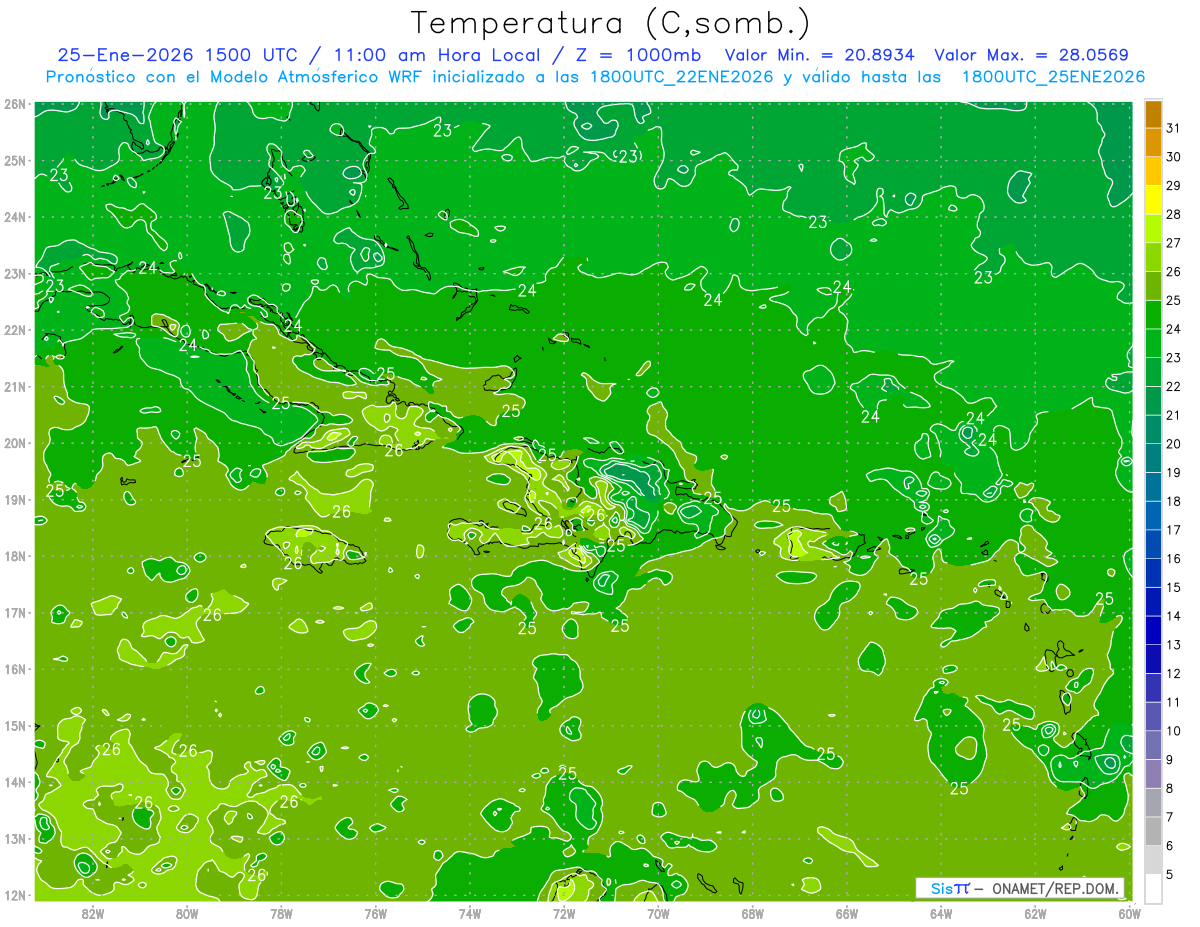Click the 26N latitude axis label
Screen dimensions: 1200x927
(14, 104)
